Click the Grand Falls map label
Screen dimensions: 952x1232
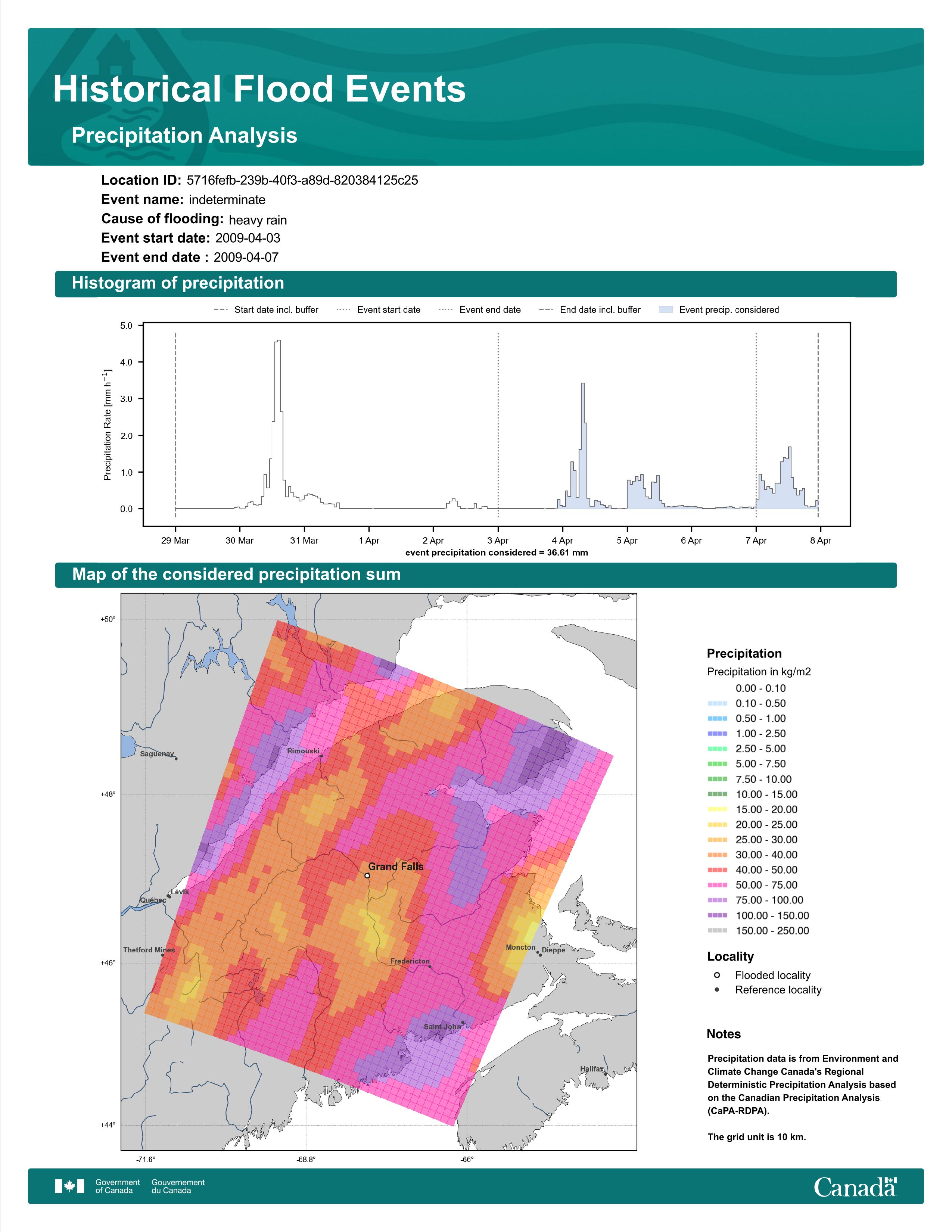pos(396,867)
